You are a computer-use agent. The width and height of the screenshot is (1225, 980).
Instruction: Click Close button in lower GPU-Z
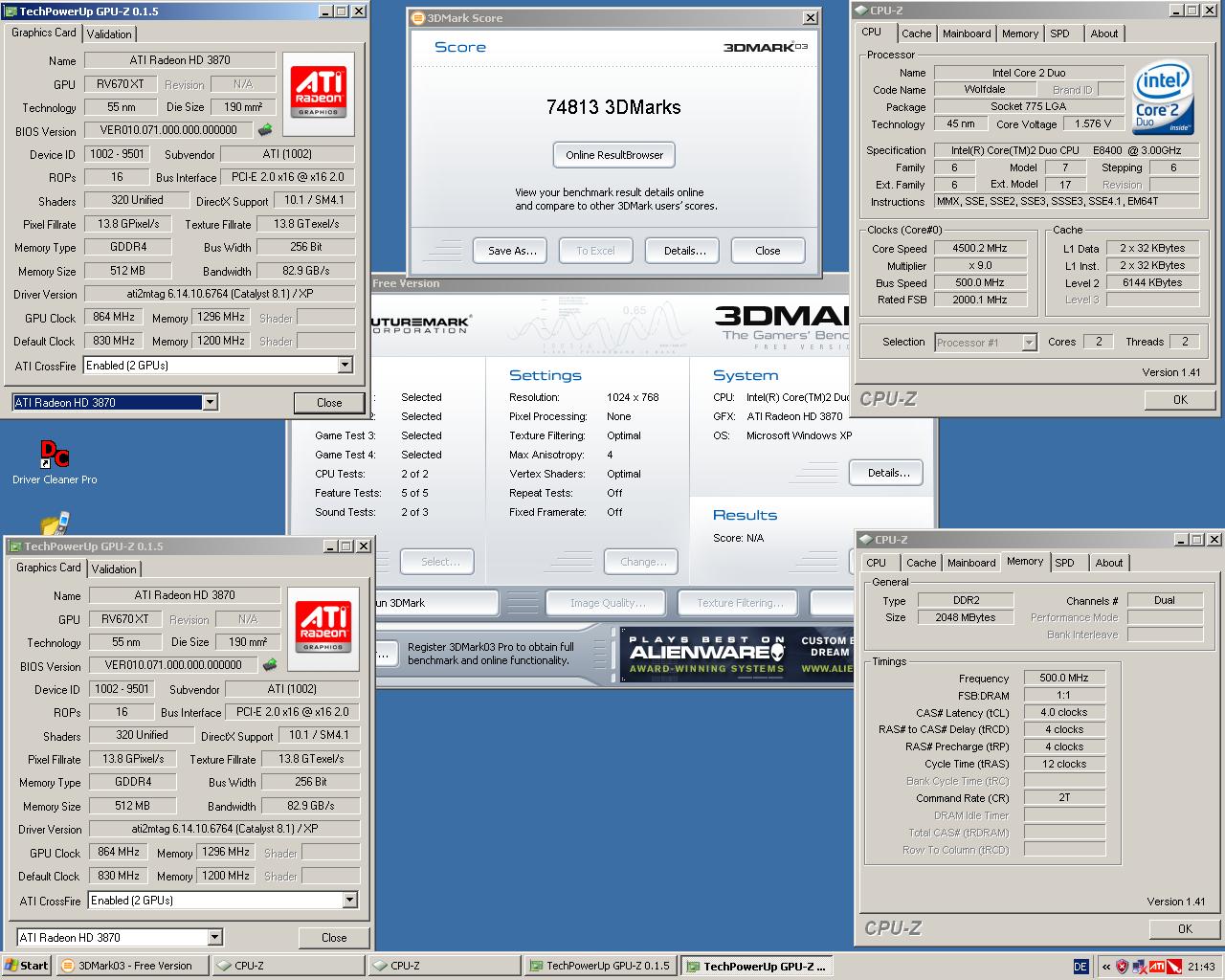(x=334, y=938)
